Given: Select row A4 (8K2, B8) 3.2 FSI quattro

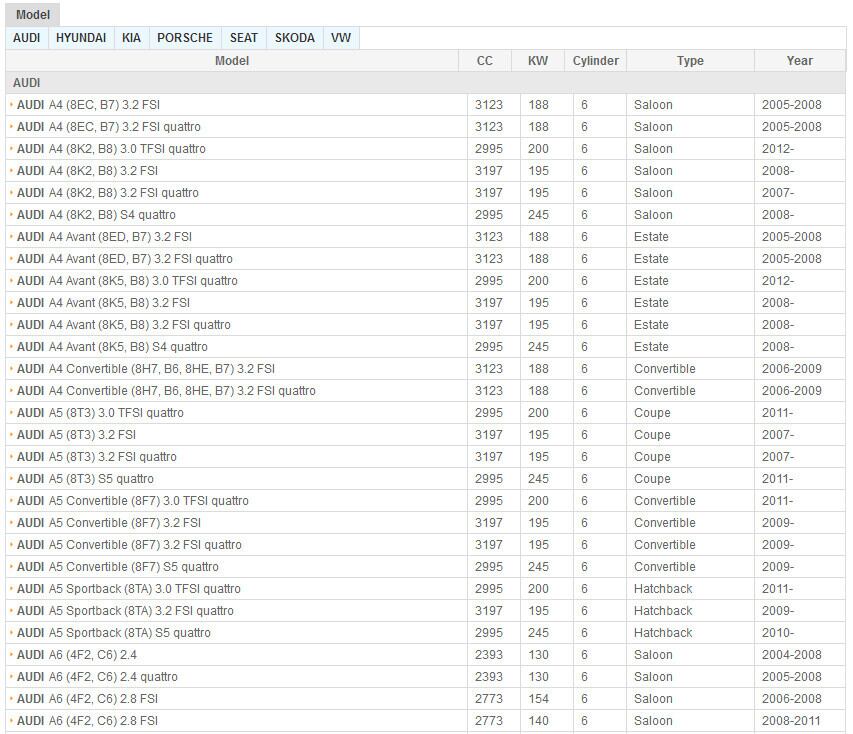Looking at the screenshot, I should pyautogui.click(x=425, y=193).
